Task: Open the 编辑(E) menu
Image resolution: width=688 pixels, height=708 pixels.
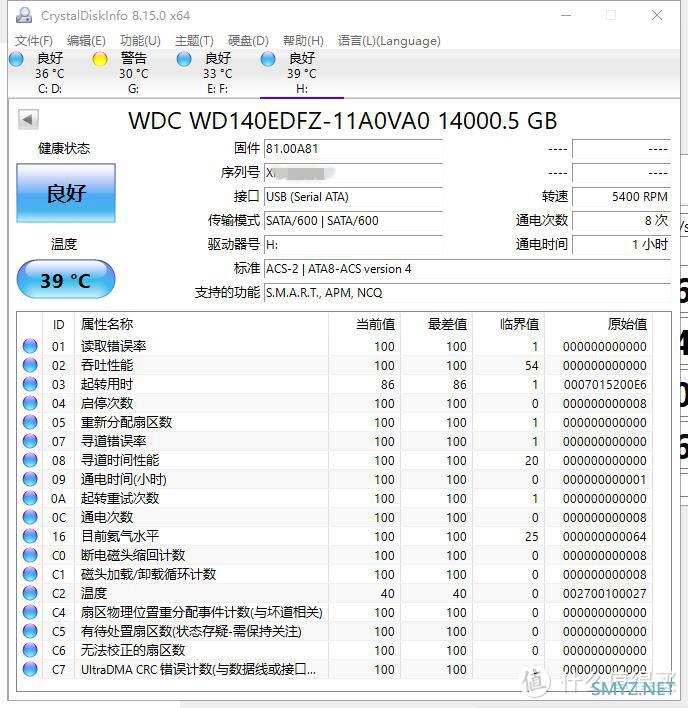Action: coord(86,41)
